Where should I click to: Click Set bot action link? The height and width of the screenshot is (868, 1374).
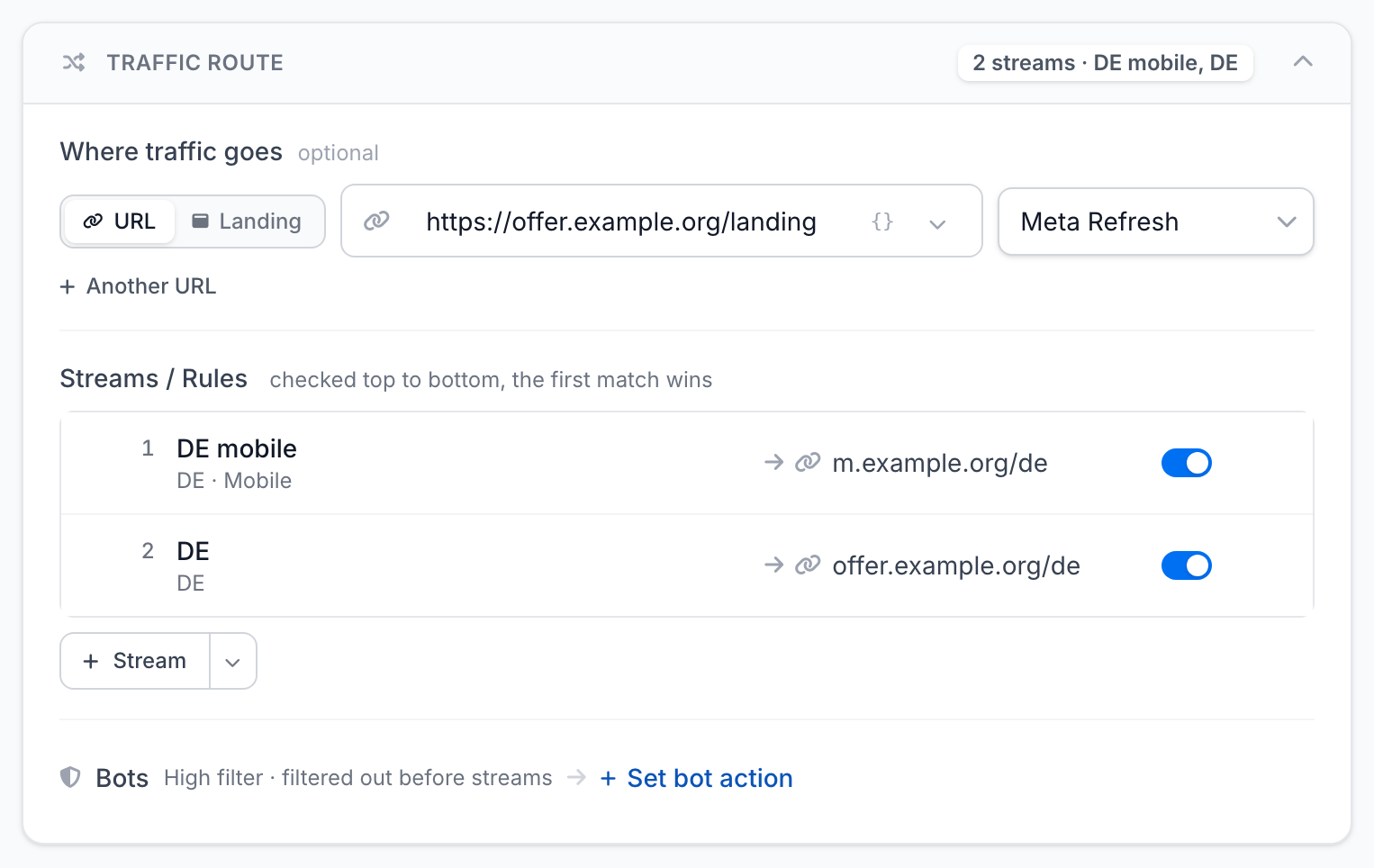coord(696,778)
